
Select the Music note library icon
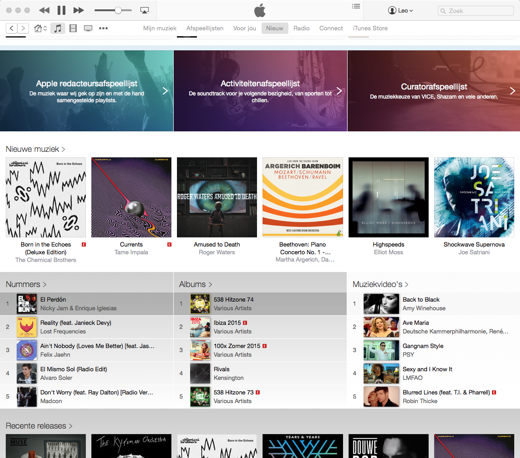point(58,28)
